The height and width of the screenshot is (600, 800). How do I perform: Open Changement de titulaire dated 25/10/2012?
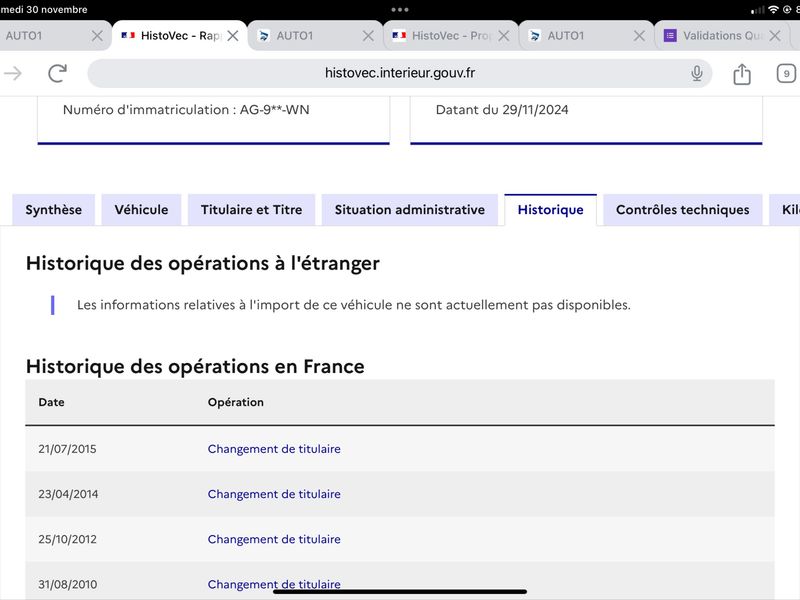point(274,539)
